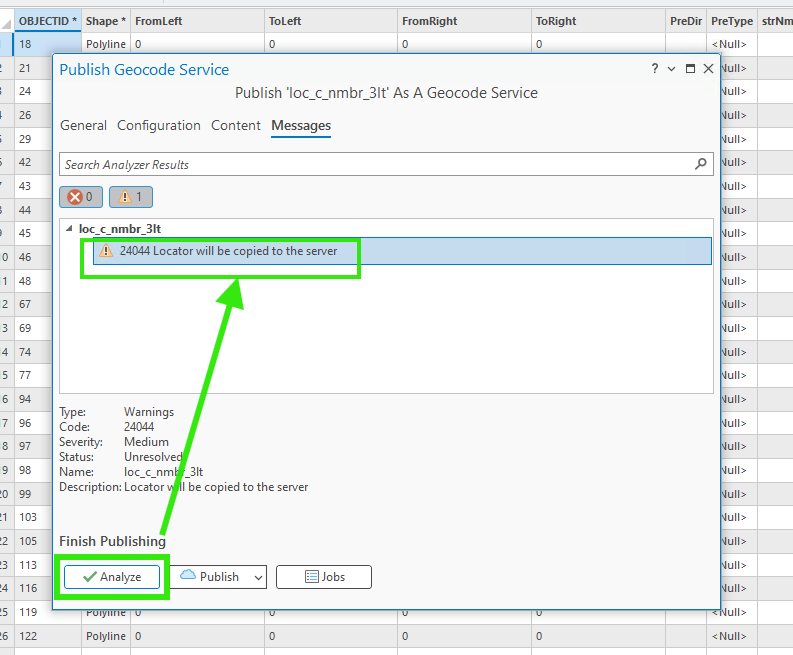Image resolution: width=793 pixels, height=655 pixels.
Task: Select the Messages tab
Action: point(301,126)
